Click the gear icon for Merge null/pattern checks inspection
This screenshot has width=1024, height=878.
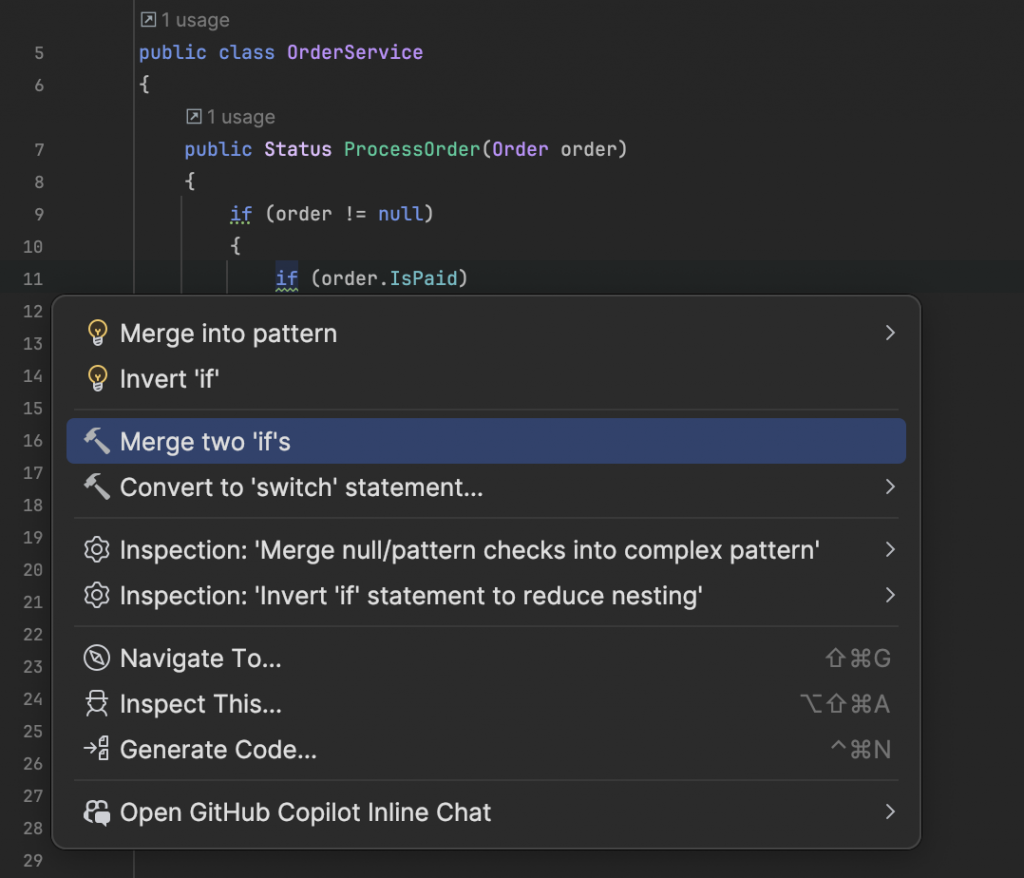pyautogui.click(x=97, y=550)
